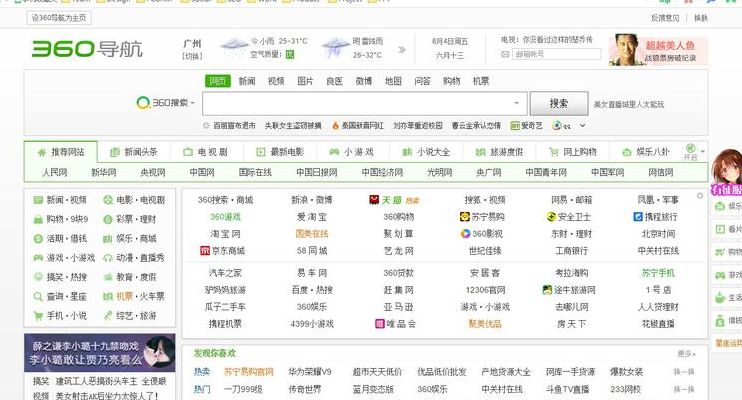Click the 京东商城 red icon

click(205, 251)
